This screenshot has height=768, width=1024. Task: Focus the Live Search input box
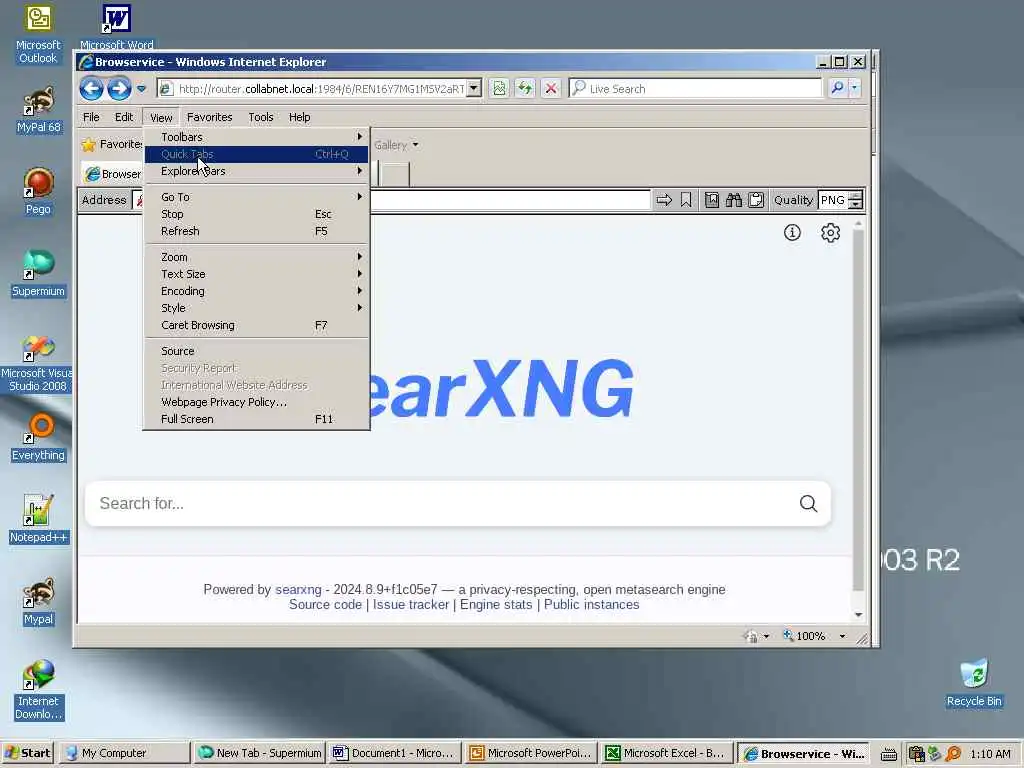click(696, 88)
